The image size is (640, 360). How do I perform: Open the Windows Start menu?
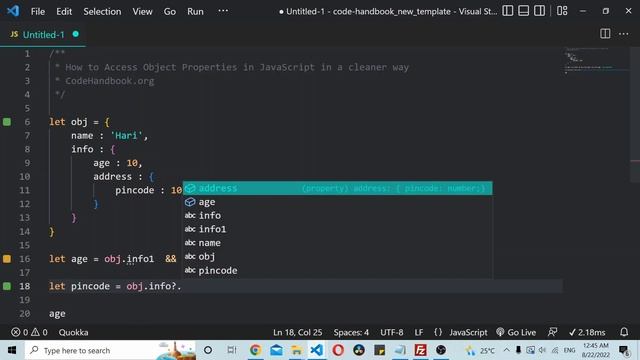(x=11, y=350)
